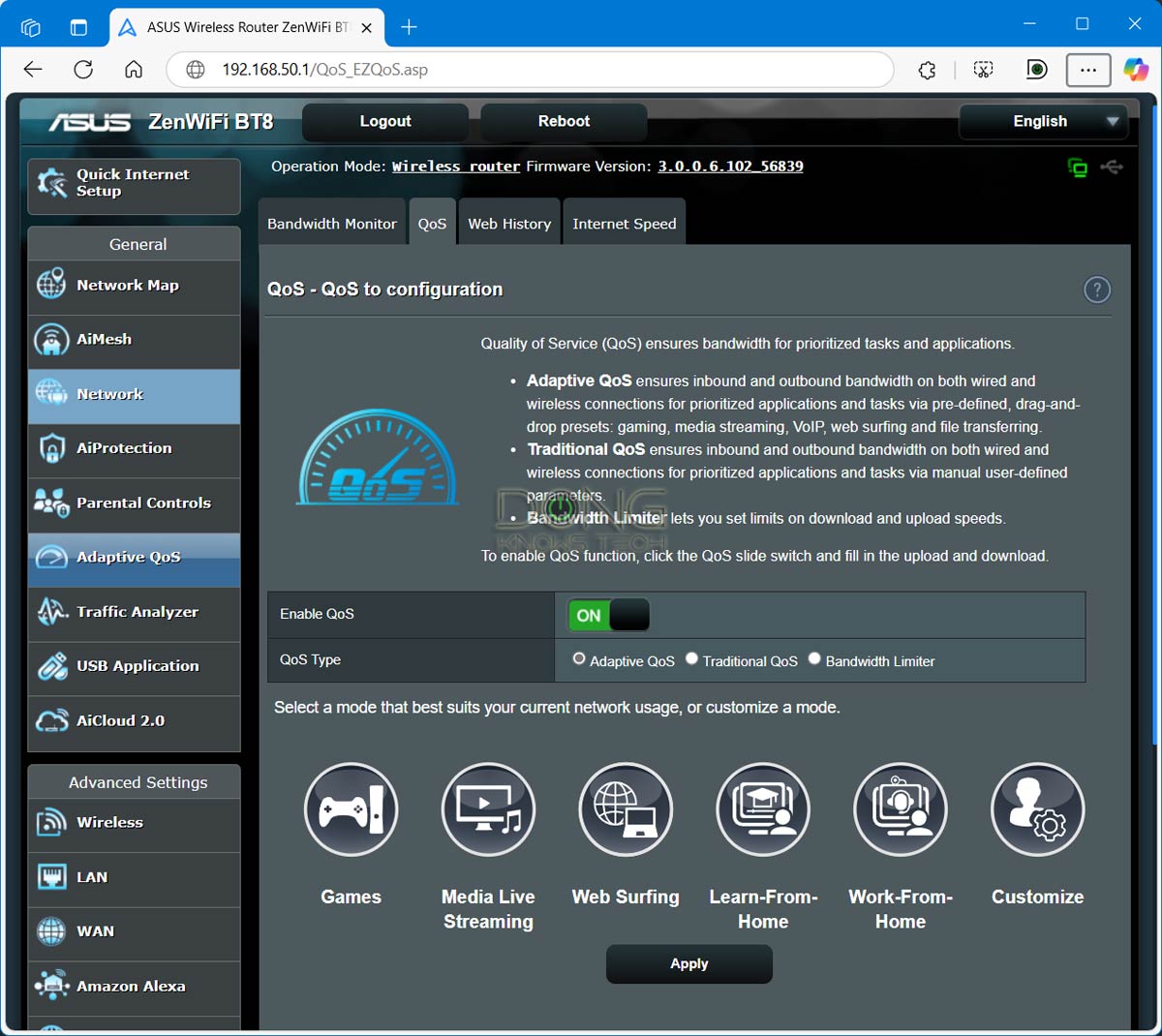The width and height of the screenshot is (1162, 1036).
Task: Open the English language dropdown
Action: [x=1044, y=122]
